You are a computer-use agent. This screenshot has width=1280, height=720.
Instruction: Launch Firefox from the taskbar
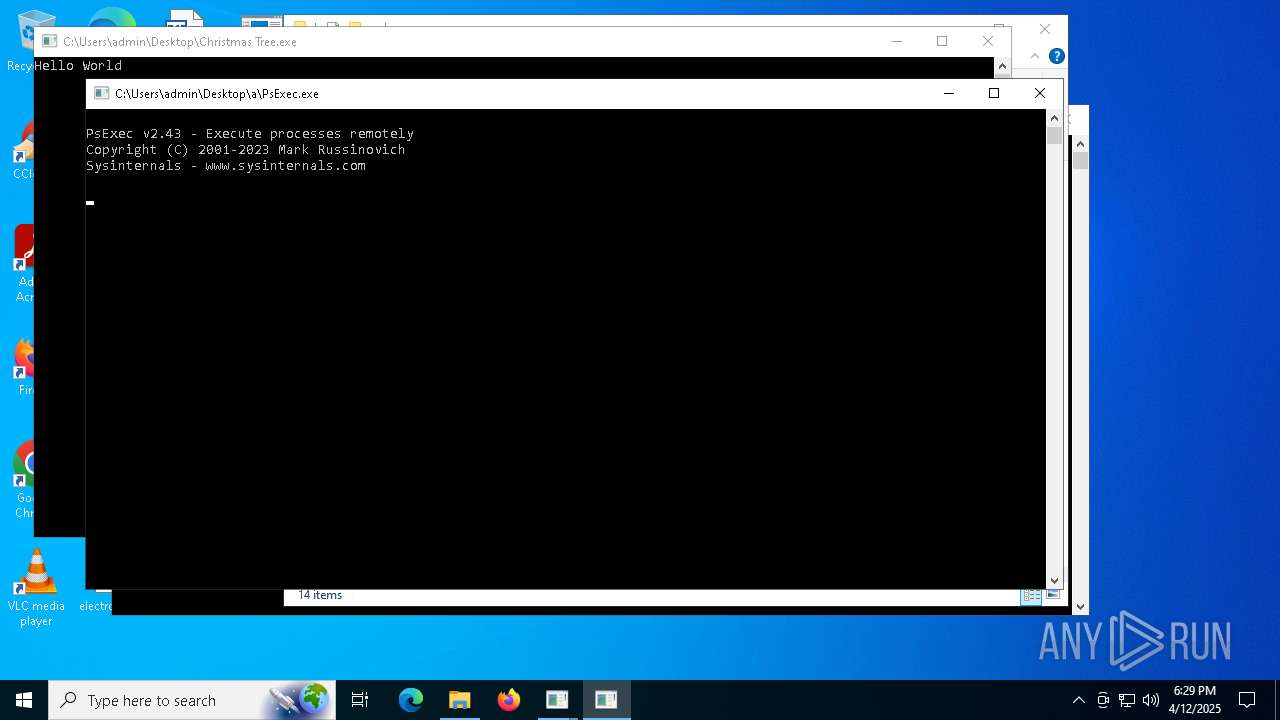508,700
